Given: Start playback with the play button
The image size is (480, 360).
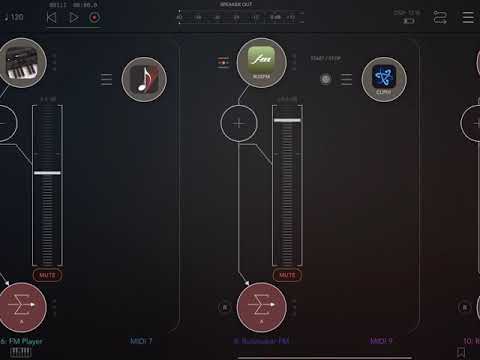Looking at the screenshot, I should 74,17.
